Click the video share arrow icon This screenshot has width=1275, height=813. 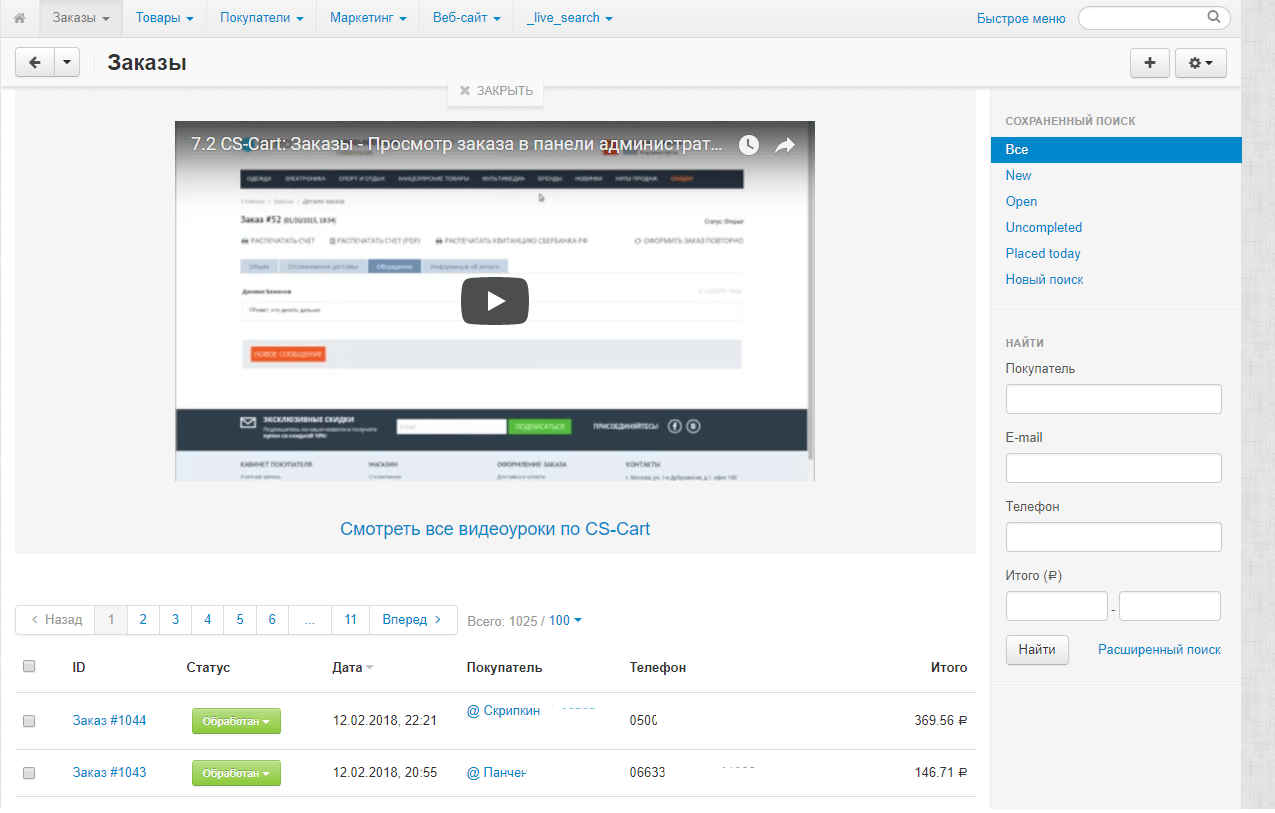pos(785,145)
